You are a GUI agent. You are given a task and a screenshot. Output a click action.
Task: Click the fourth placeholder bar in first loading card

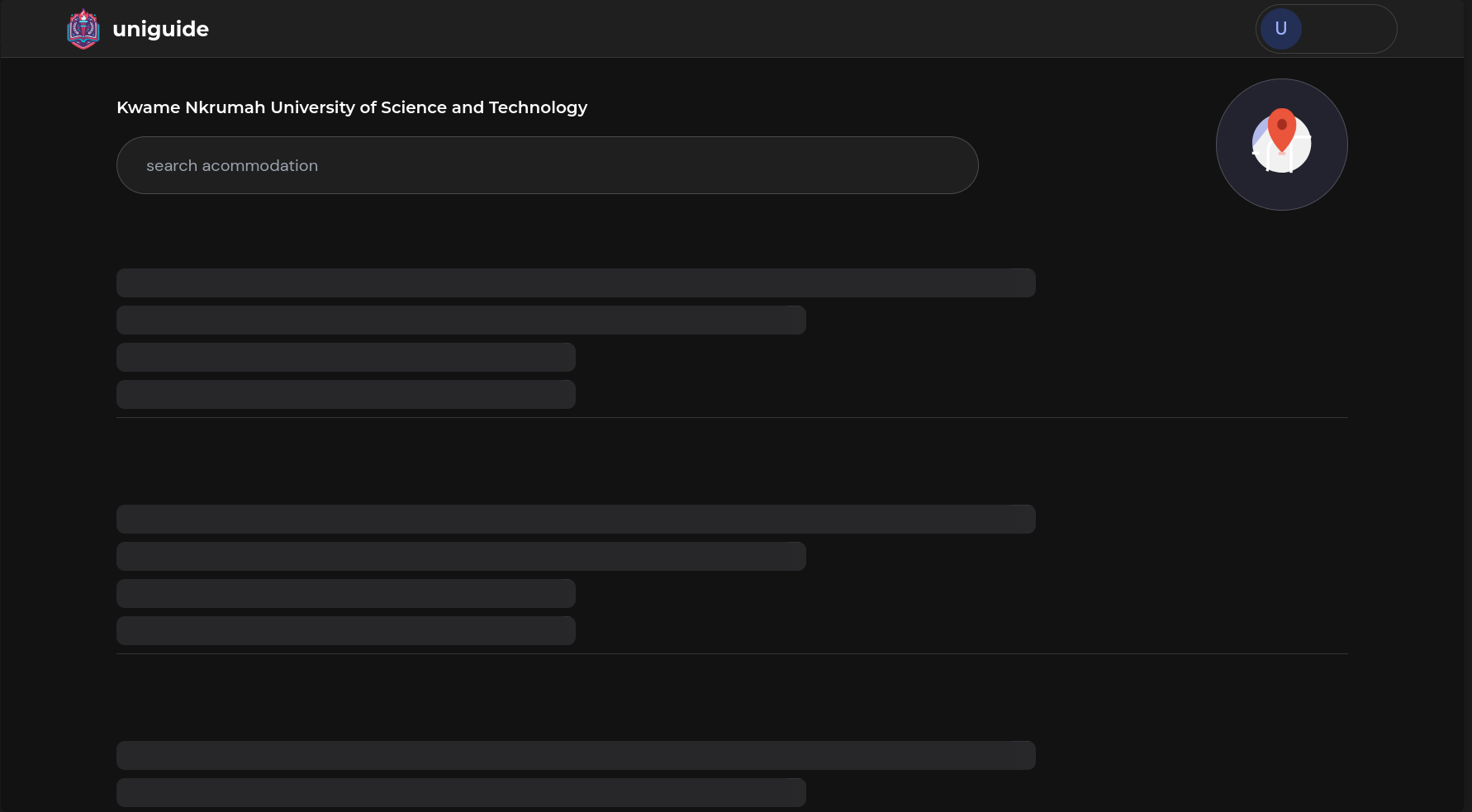(x=345, y=394)
